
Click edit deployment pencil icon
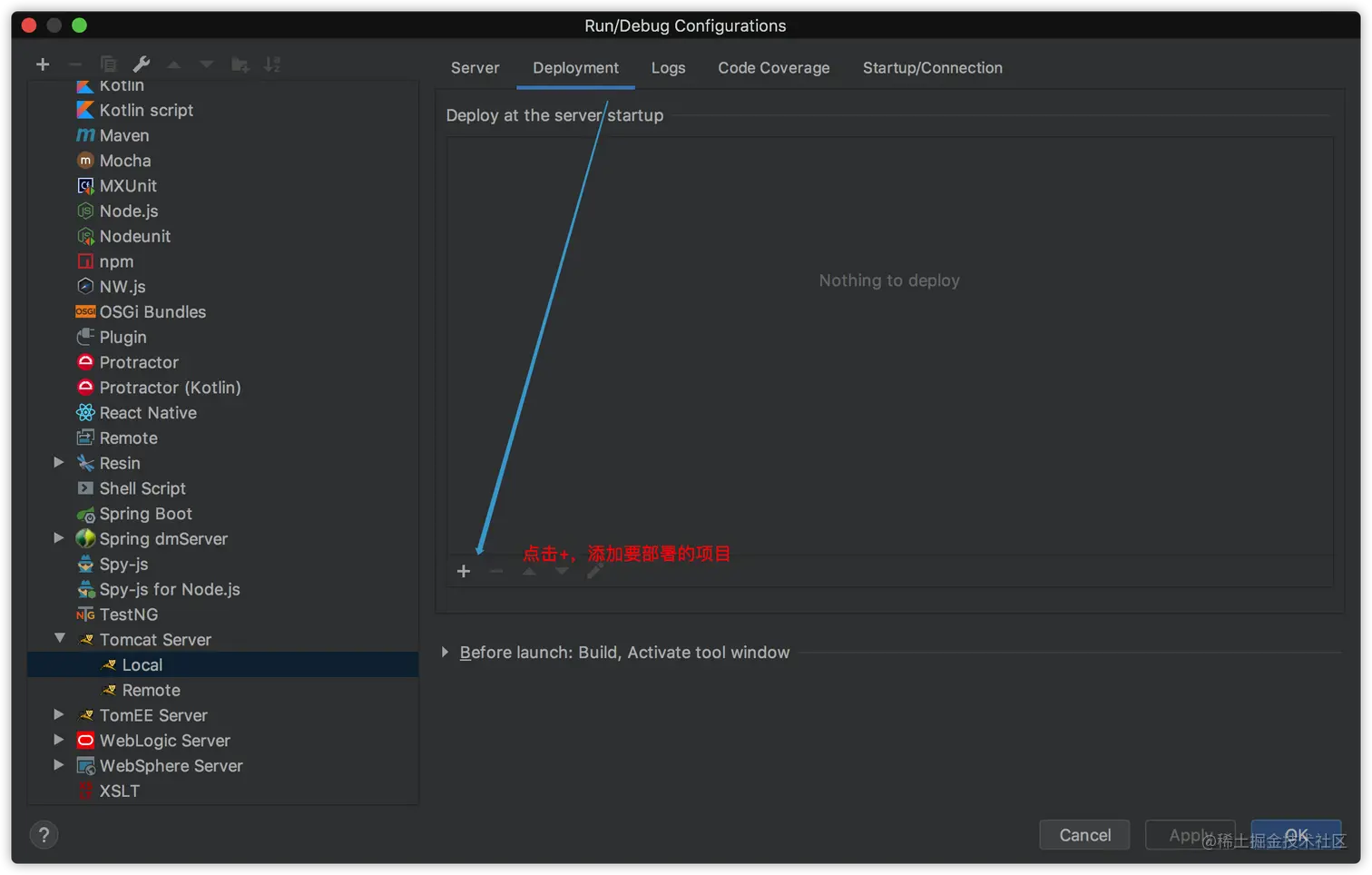(594, 571)
